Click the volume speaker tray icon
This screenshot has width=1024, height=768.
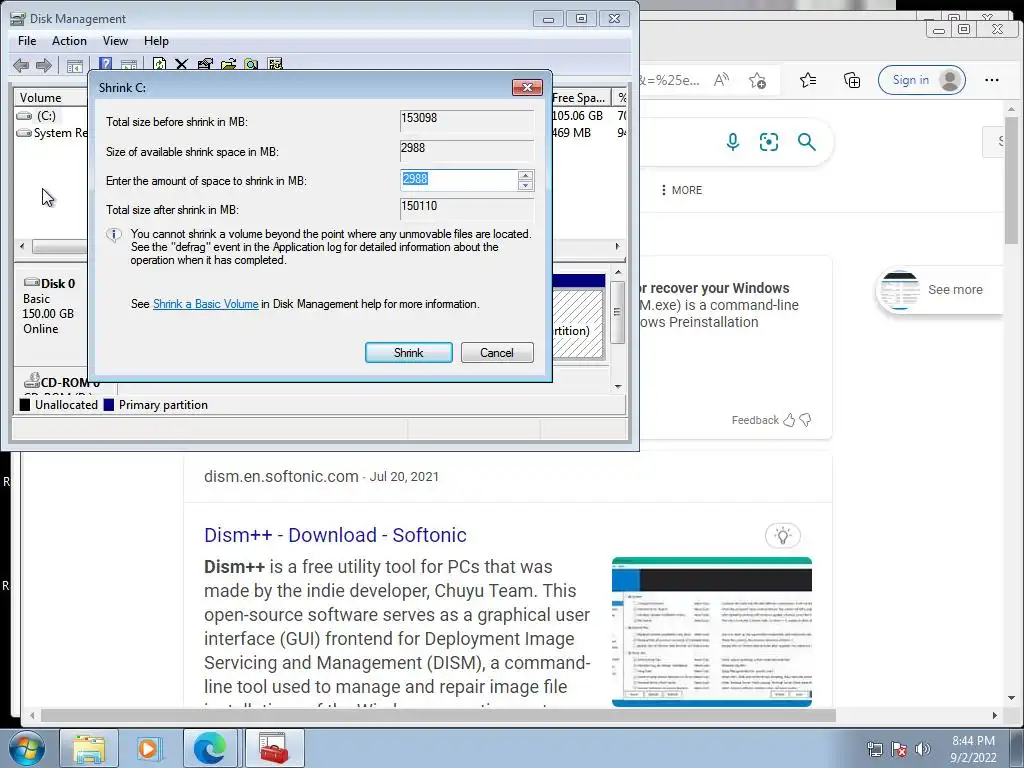923,749
